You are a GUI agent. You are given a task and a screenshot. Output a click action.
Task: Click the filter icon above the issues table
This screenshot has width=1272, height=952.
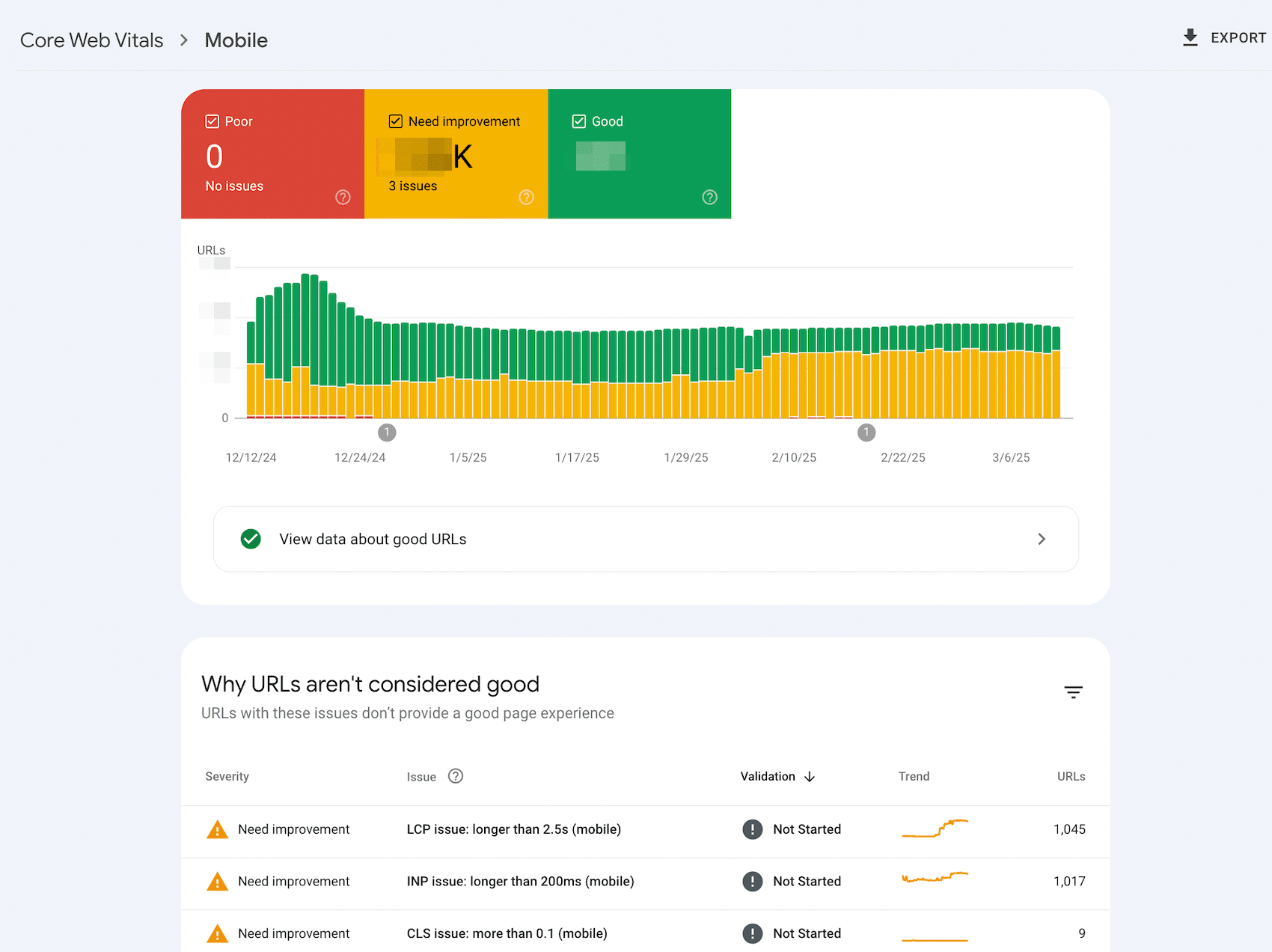tap(1073, 692)
